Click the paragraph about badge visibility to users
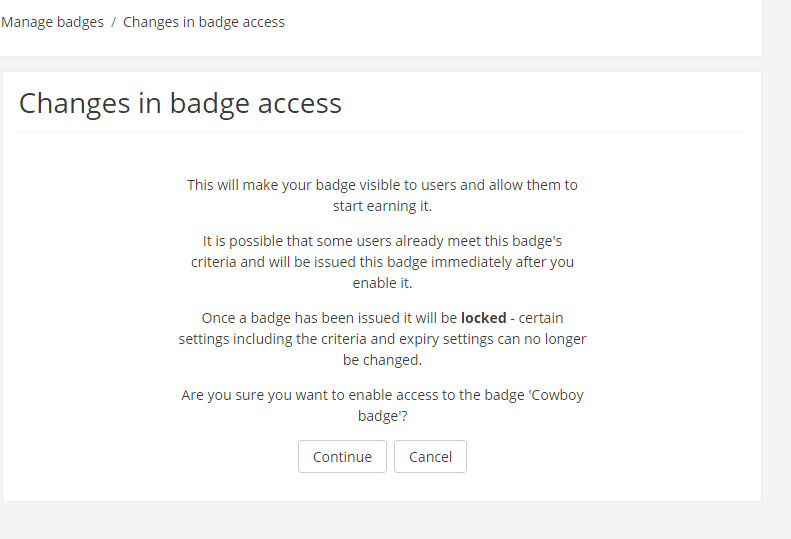This screenshot has height=539, width=791. pyautogui.click(x=382, y=195)
